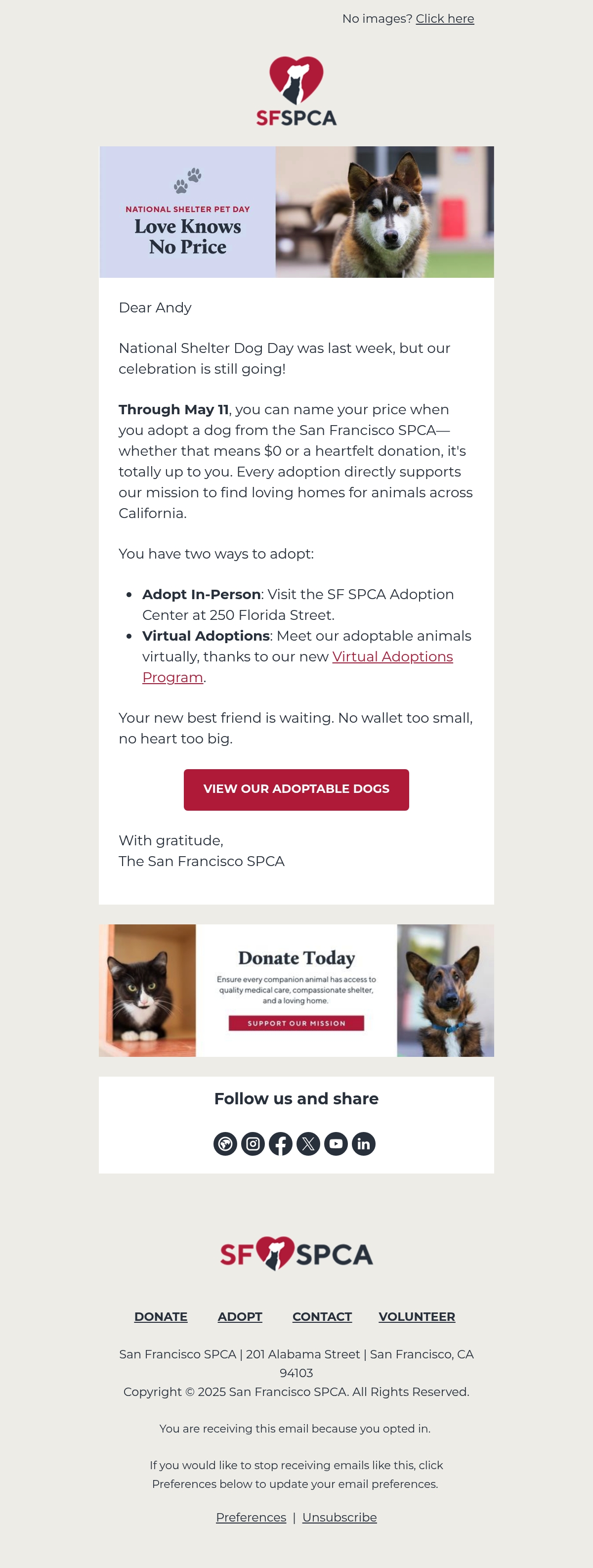Open the YouTube social icon
This screenshot has height=1568, width=593.
pyautogui.click(x=336, y=1144)
